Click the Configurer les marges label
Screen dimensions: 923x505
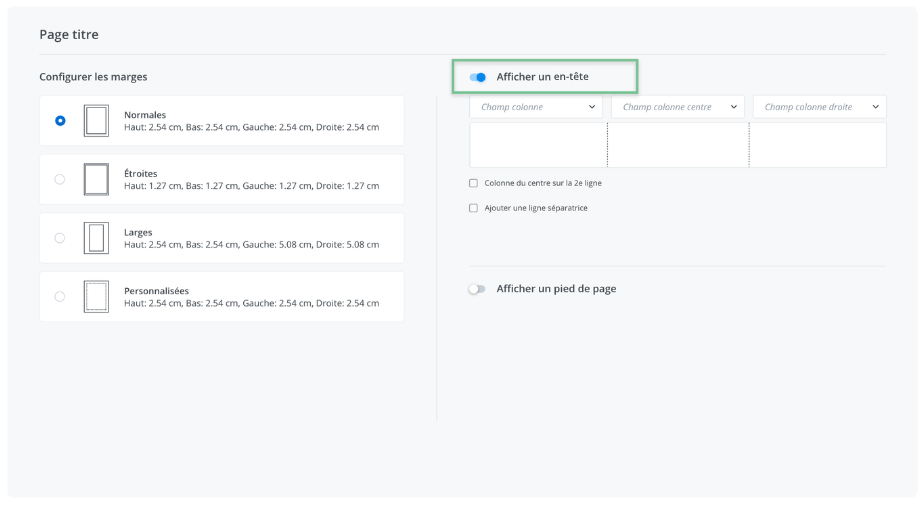(x=93, y=77)
